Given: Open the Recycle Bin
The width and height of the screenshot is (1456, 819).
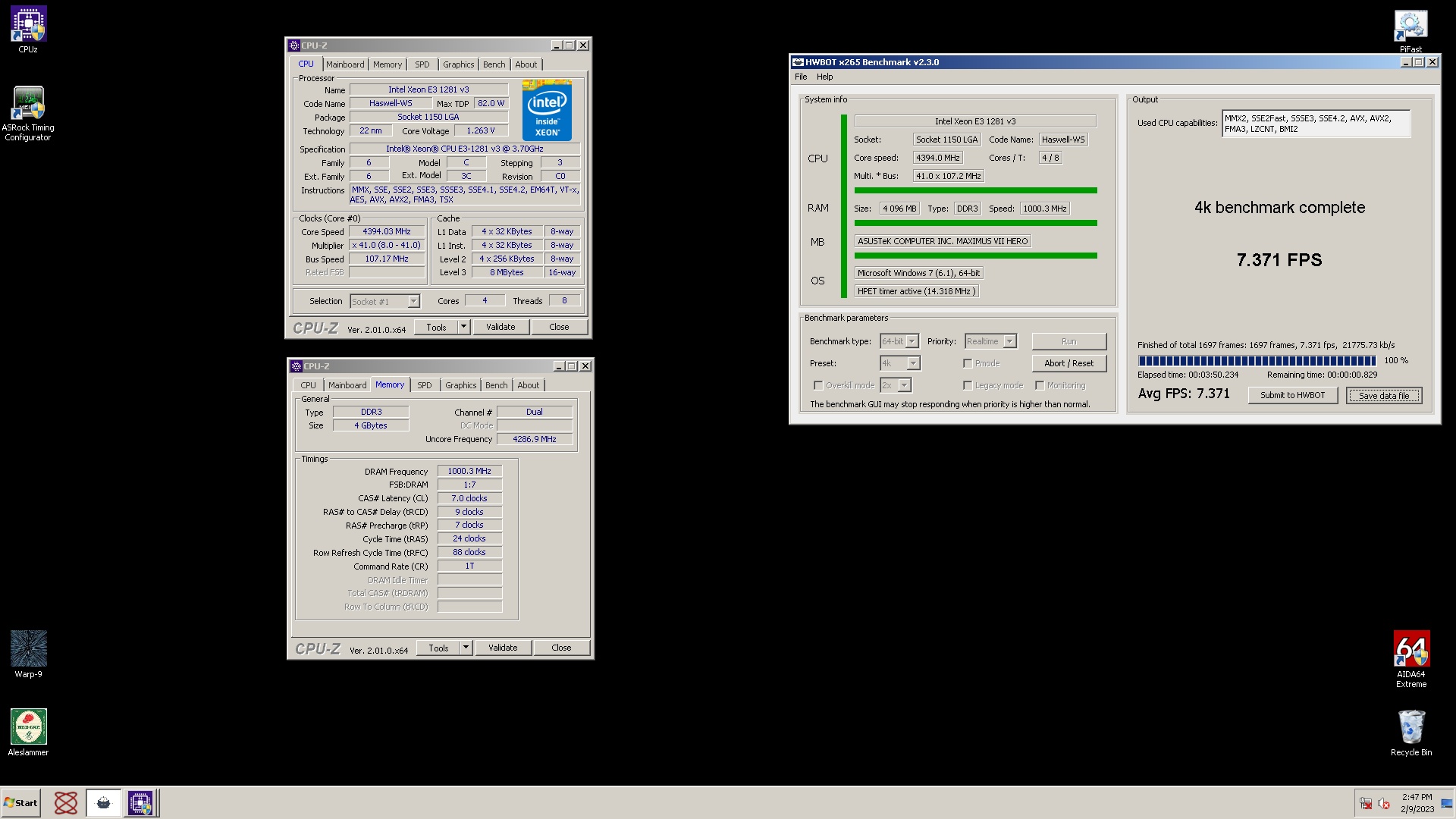Looking at the screenshot, I should [1411, 732].
